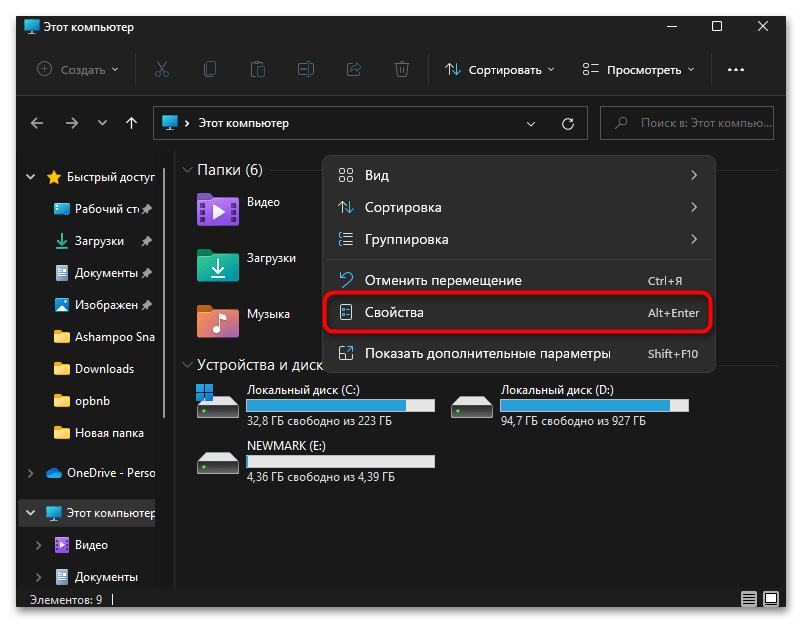Open the Просмотреть dropdown

coord(638,70)
